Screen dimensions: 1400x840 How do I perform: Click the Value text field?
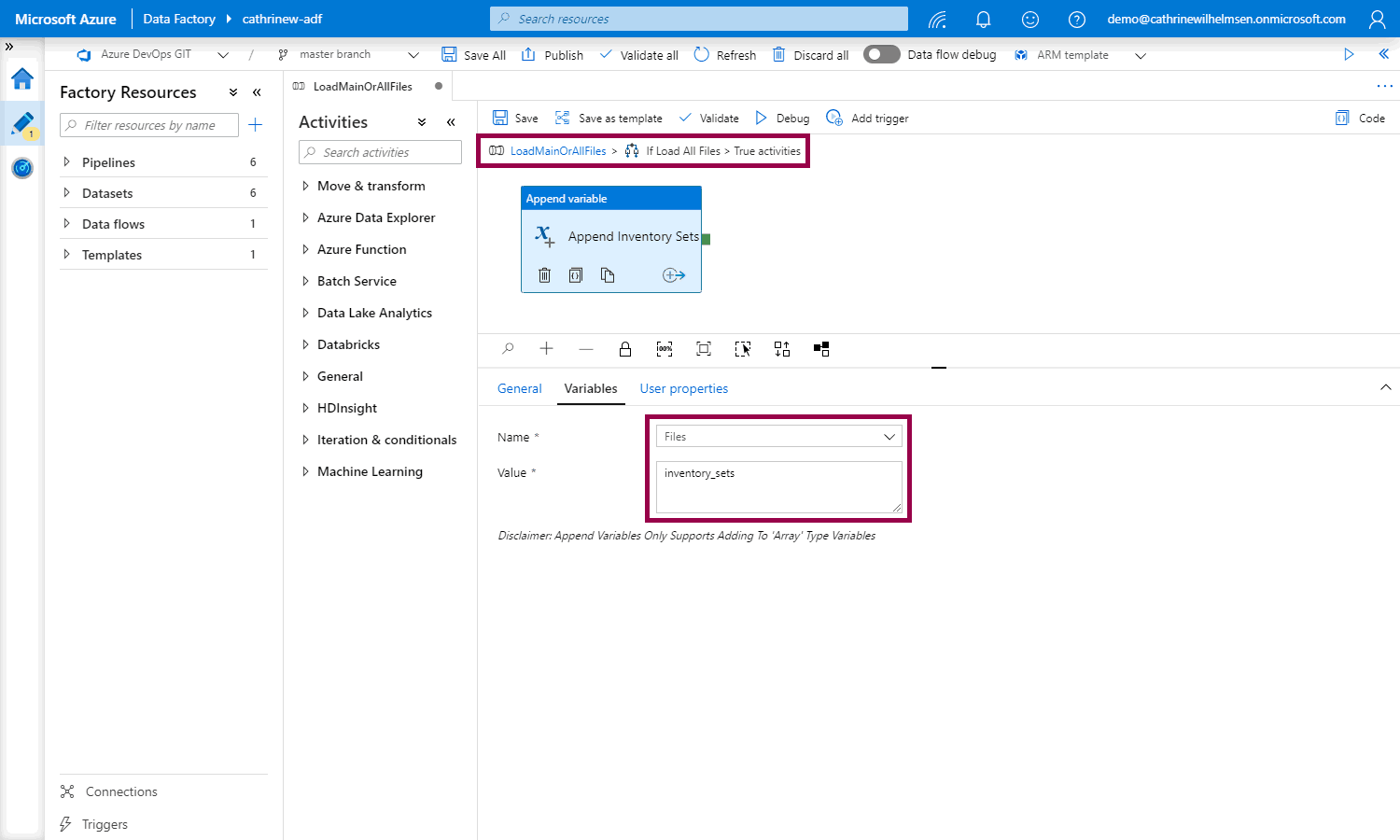(x=778, y=486)
